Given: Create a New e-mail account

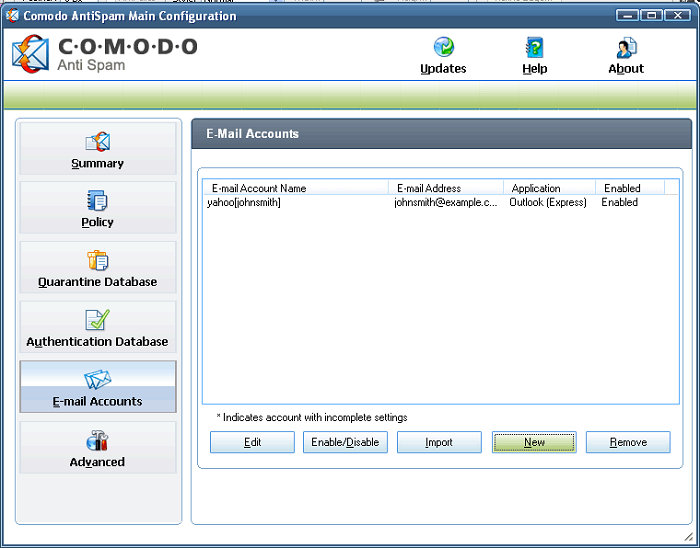Looking at the screenshot, I should pos(534,442).
